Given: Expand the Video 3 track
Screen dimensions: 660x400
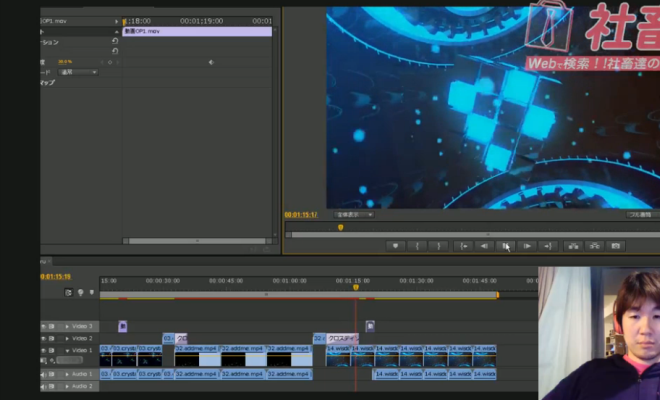Looking at the screenshot, I should click(x=67, y=326).
